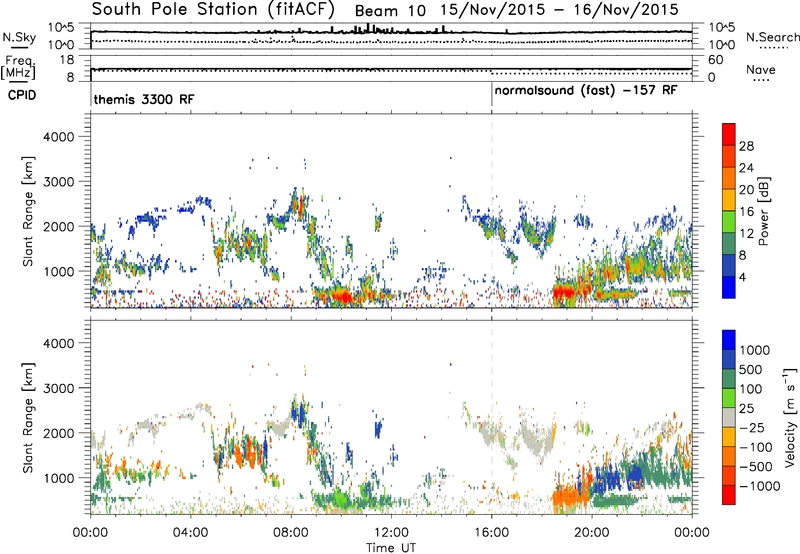Click the '3000' tick on the velocity panel
Image resolution: width=800 pixels, height=554 pixels.
tap(58, 388)
